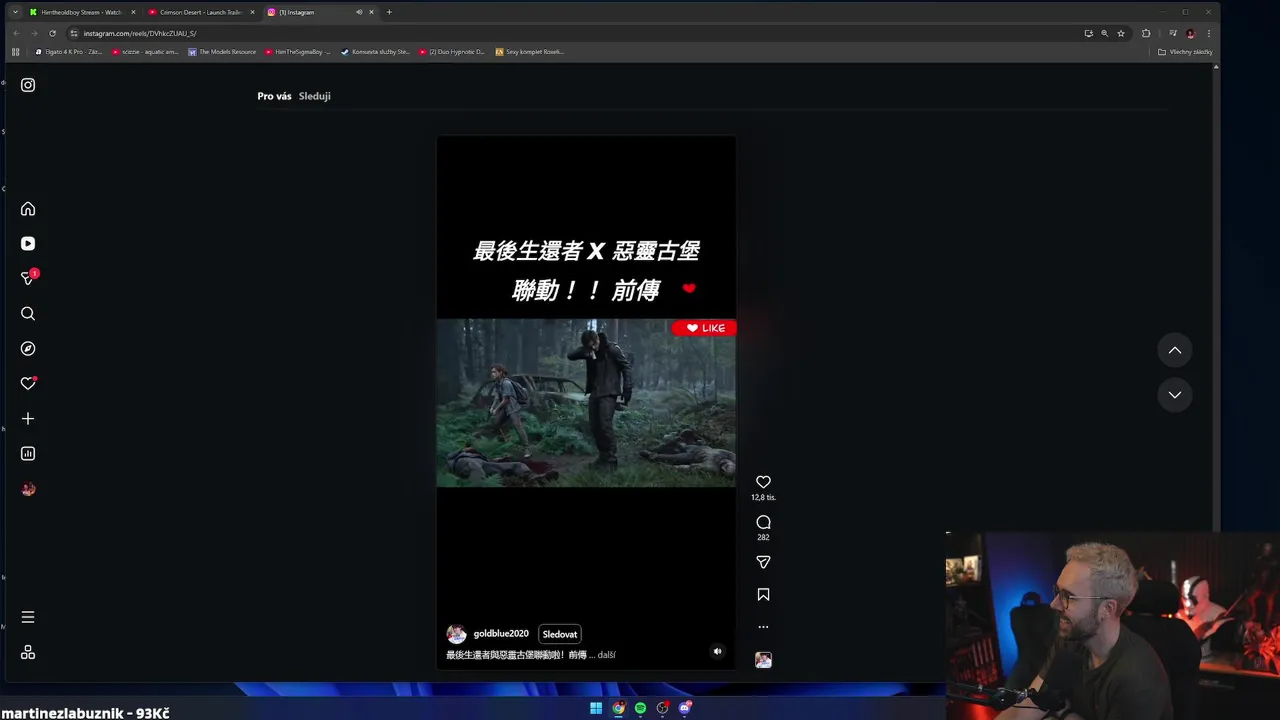Go to previous reel with up chevron

click(x=1175, y=350)
